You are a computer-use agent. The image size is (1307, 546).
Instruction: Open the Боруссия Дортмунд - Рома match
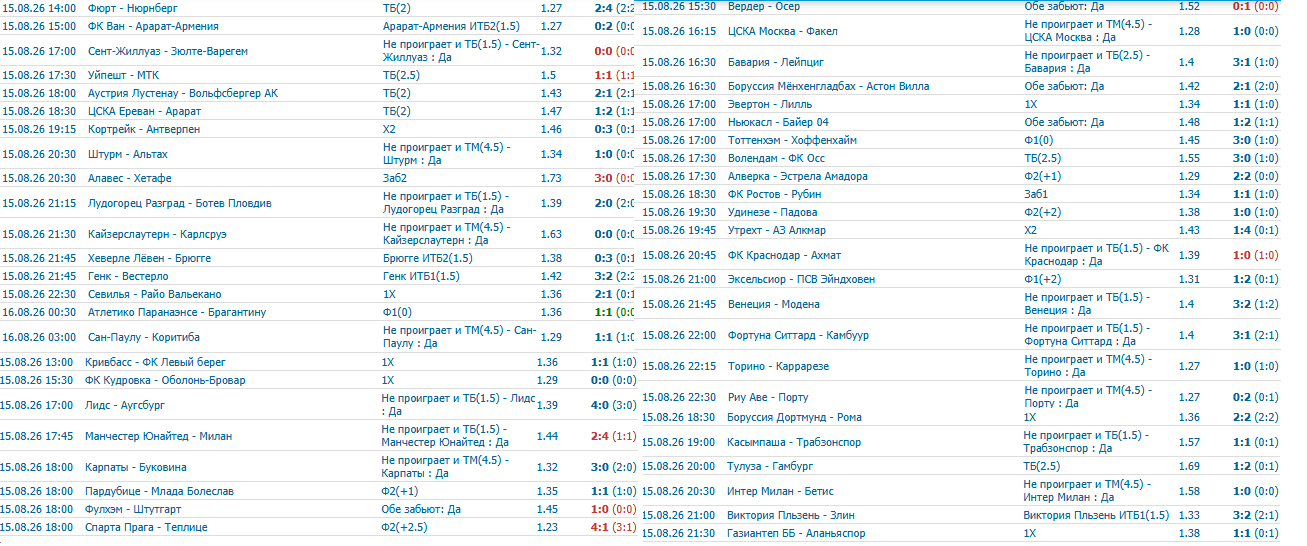coord(795,417)
